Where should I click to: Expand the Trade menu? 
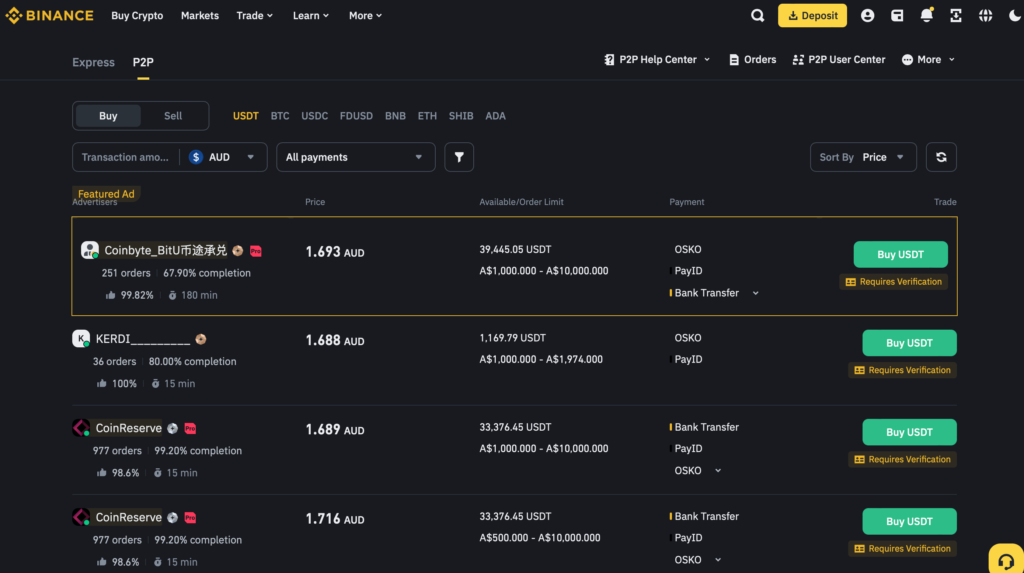click(x=255, y=15)
